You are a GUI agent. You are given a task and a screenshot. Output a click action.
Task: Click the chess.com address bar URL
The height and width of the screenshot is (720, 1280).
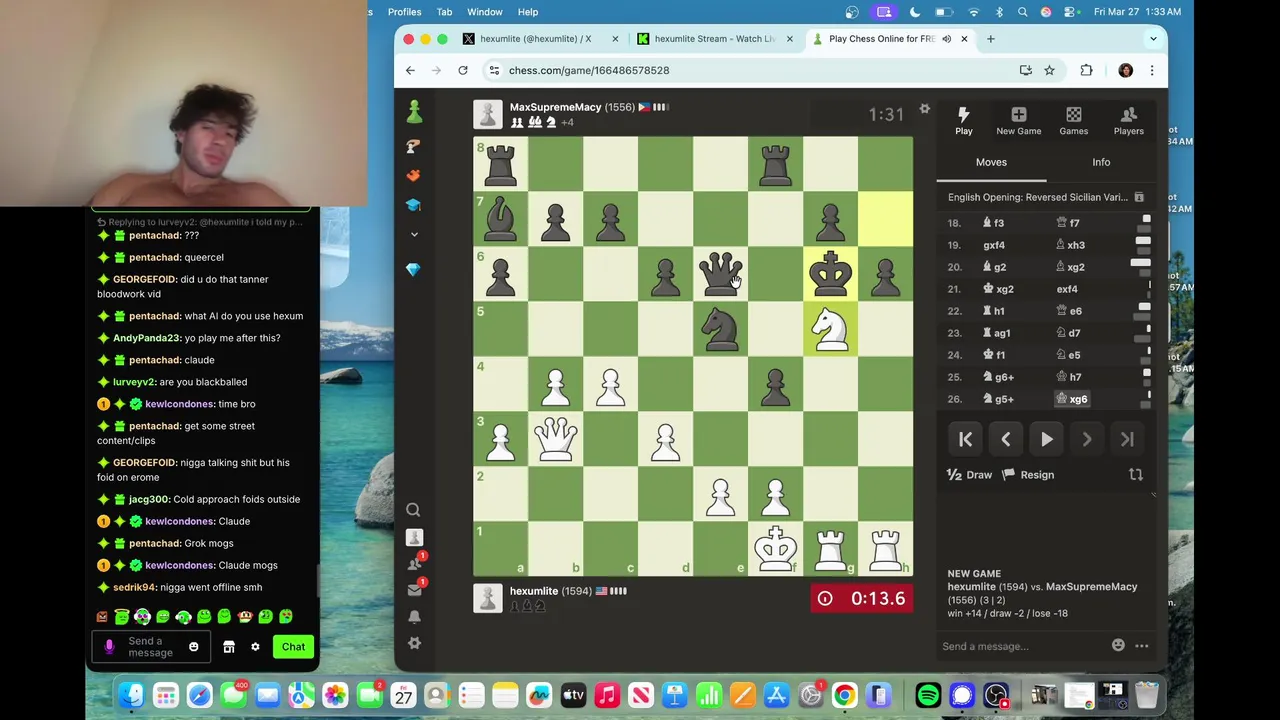[x=589, y=70]
